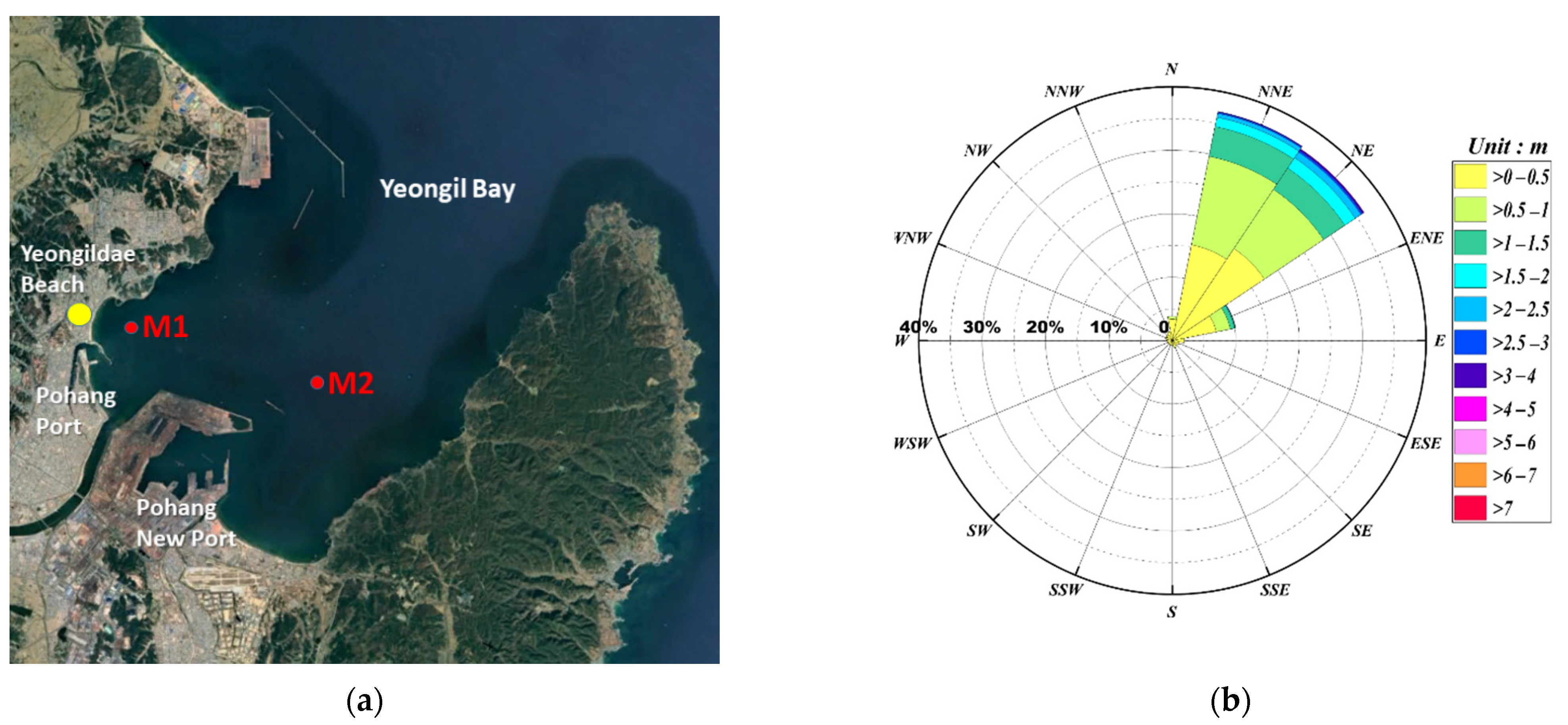
Task: Click the ENE direction label
Action: click(1427, 238)
